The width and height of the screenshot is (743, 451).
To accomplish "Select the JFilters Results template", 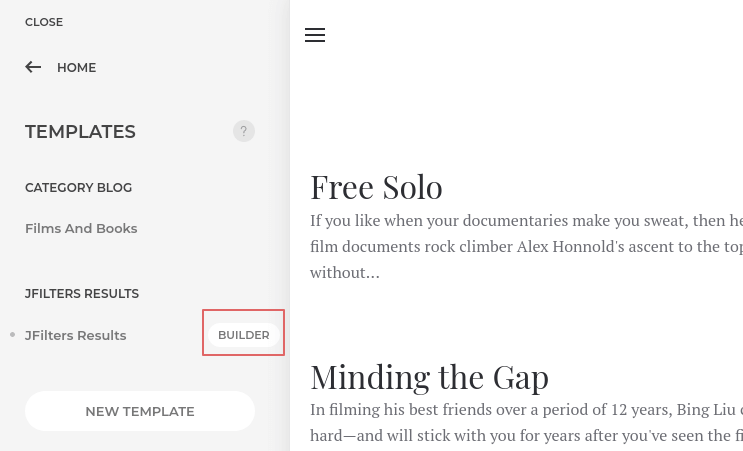I will point(75,335).
